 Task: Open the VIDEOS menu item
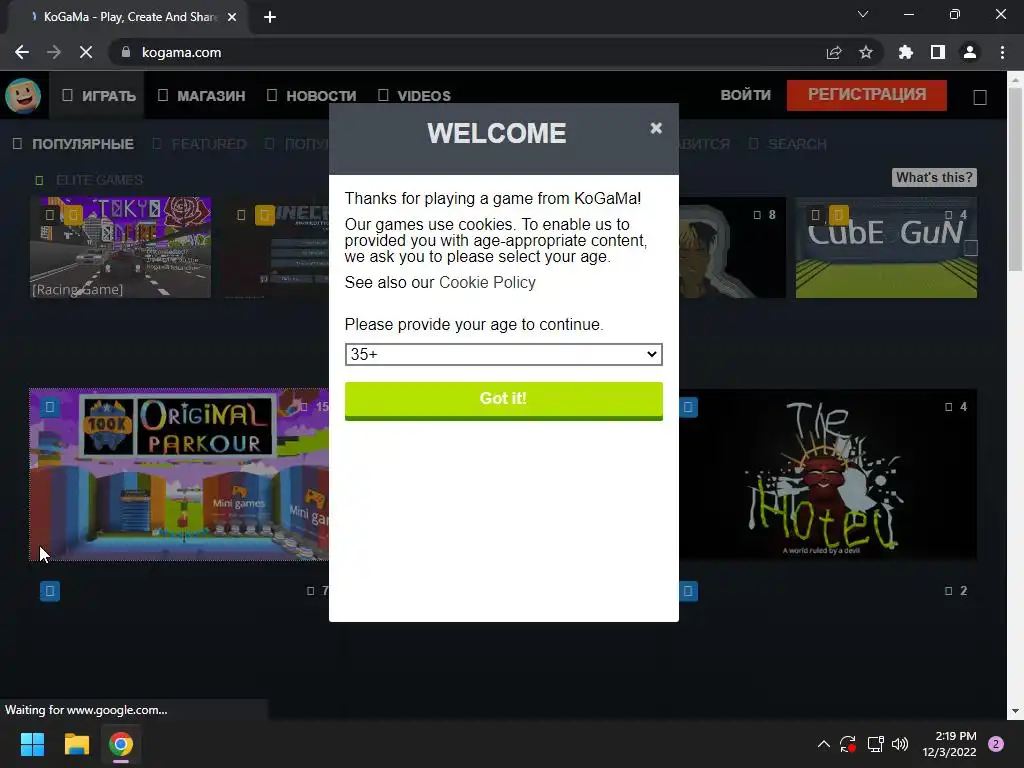pyautogui.click(x=414, y=95)
